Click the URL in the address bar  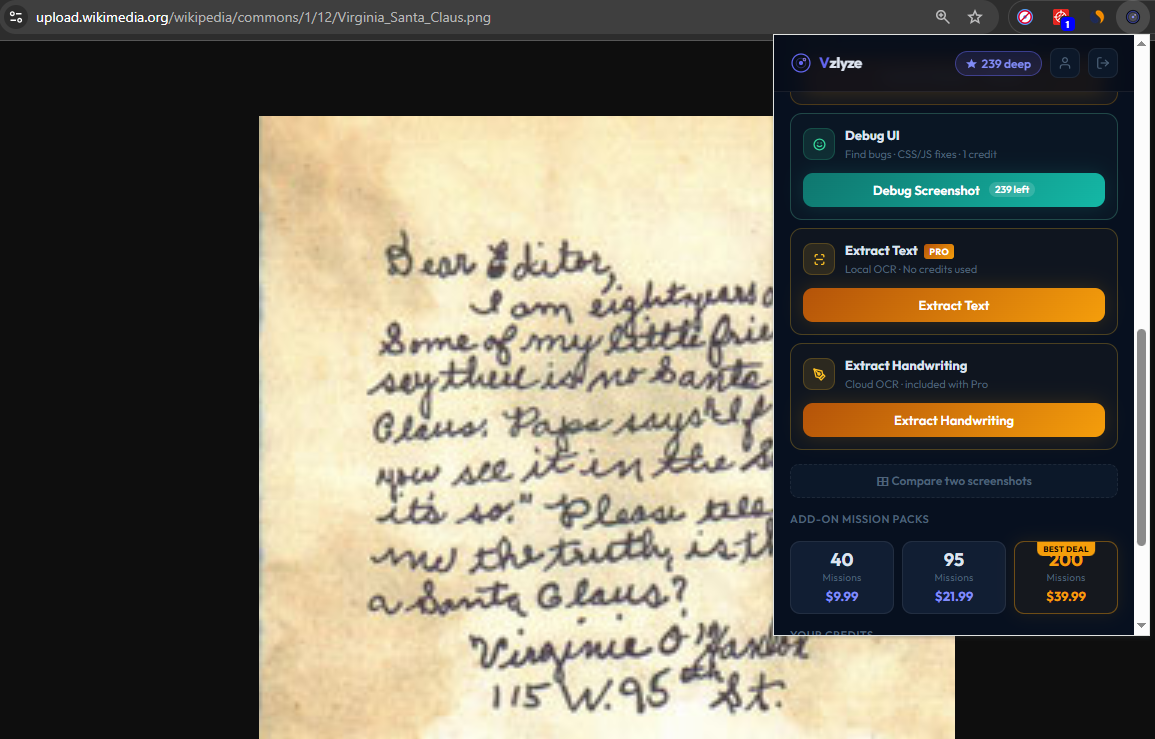(264, 17)
